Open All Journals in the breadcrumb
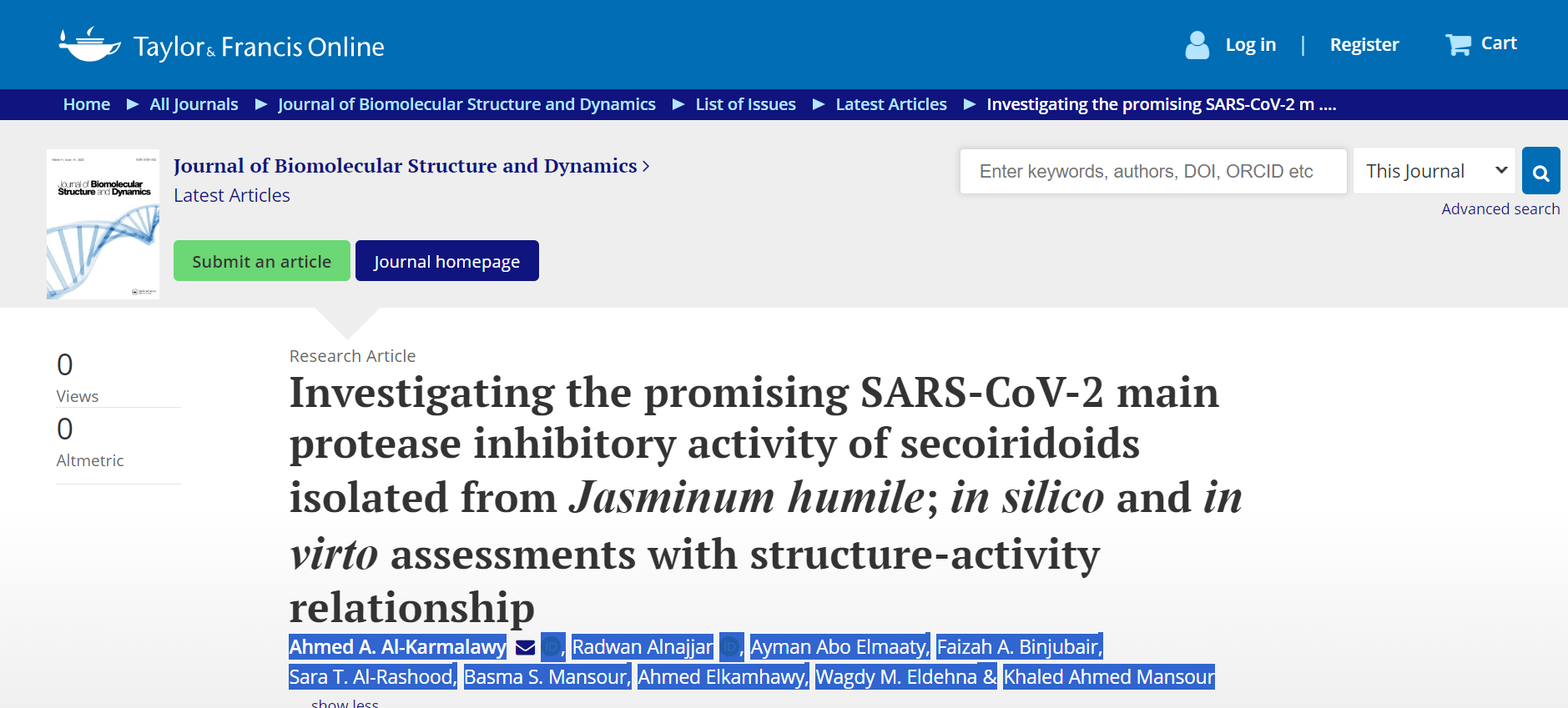Screen dimensions: 1568x708 (x=194, y=104)
